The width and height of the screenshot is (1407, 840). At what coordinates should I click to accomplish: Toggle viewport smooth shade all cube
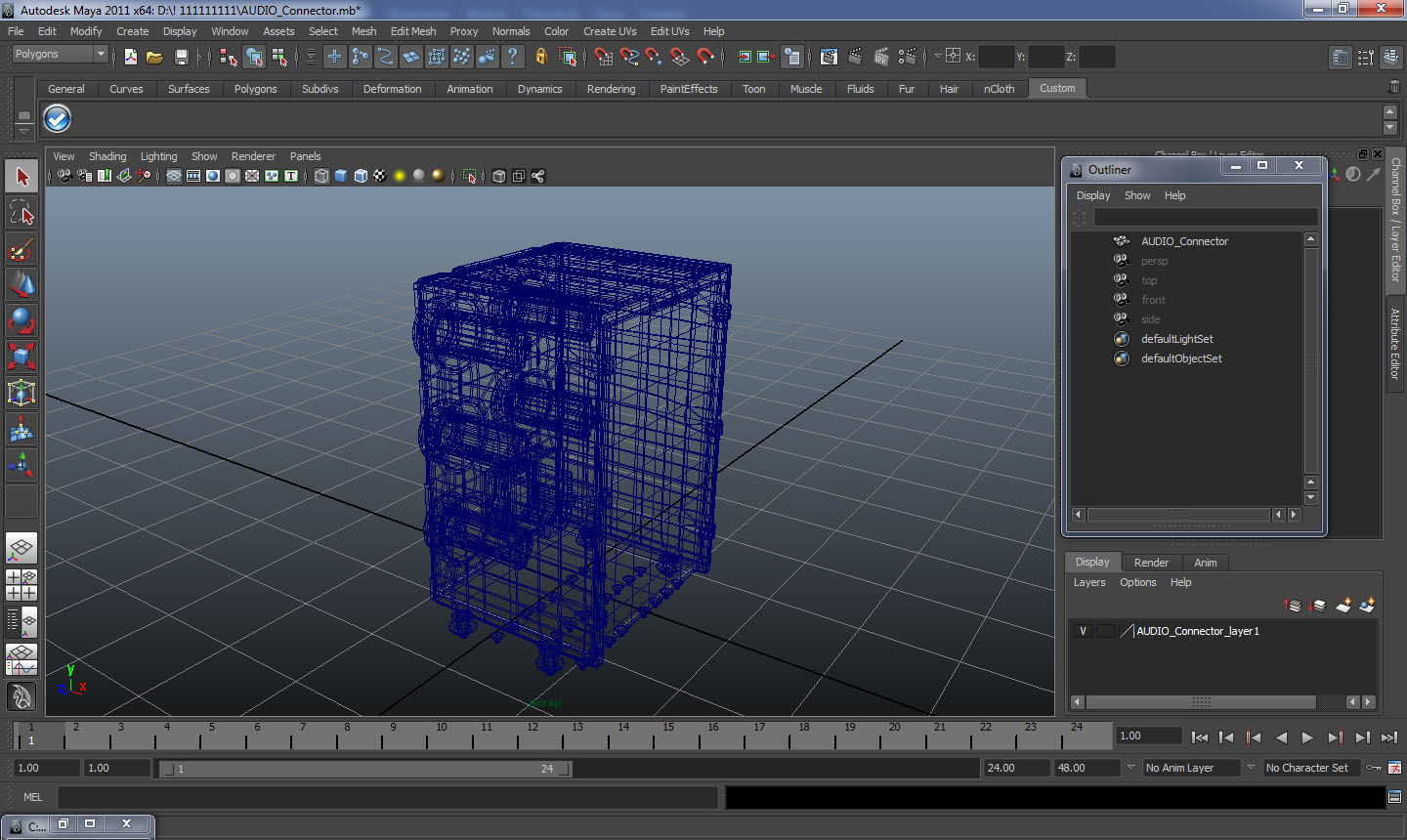coord(341,176)
